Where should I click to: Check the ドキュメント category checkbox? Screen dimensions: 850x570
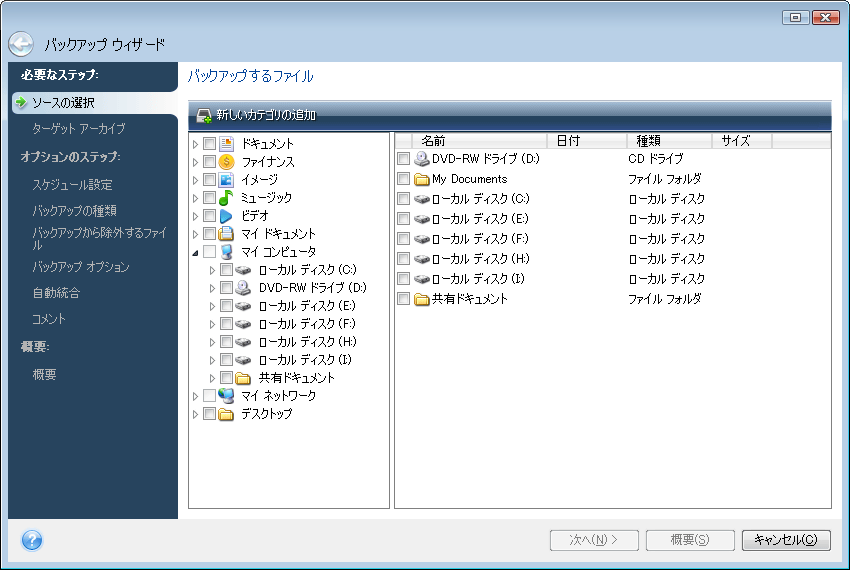coord(209,144)
